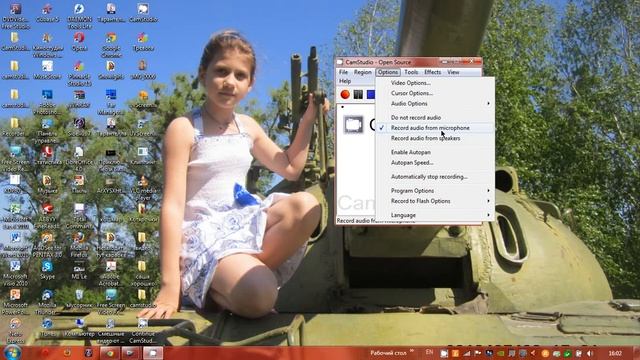
Task: Select ACDSee for PENTAX 3.0 icon
Action: pos(47,244)
